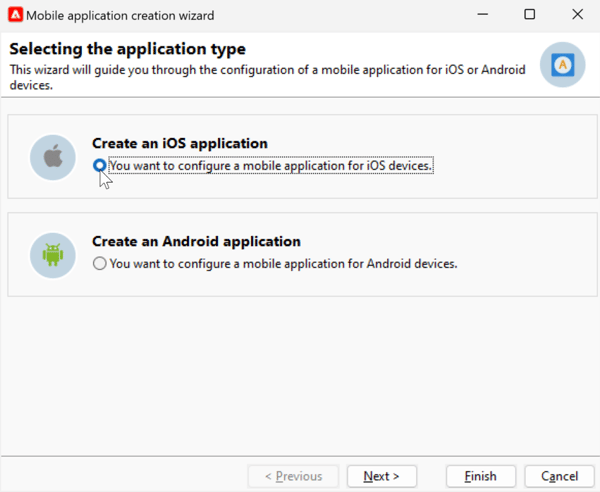This screenshot has width=600, height=492.
Task: Select the Android application radio button
Action: click(99, 264)
